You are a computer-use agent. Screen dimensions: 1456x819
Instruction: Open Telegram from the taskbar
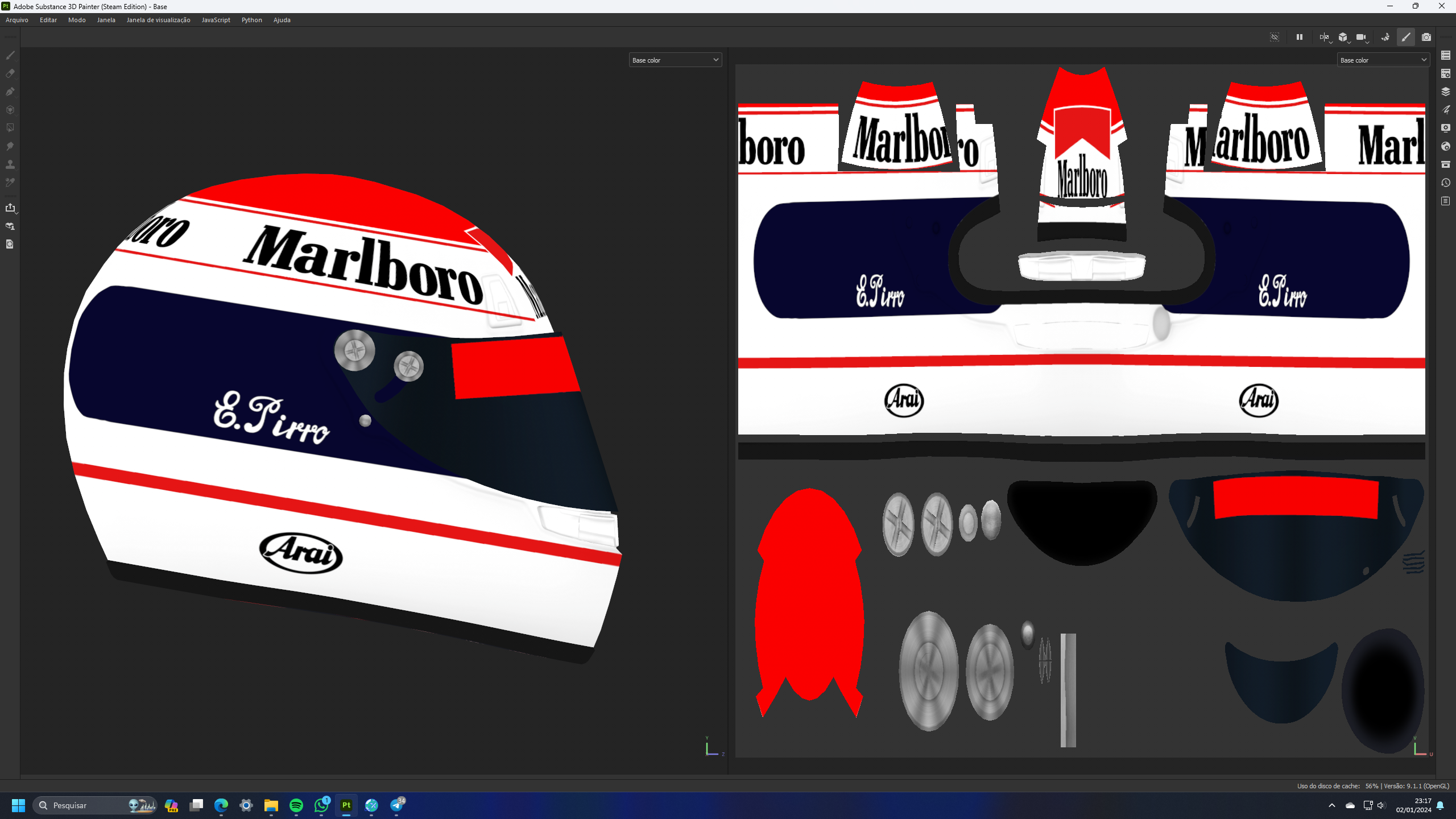396,805
